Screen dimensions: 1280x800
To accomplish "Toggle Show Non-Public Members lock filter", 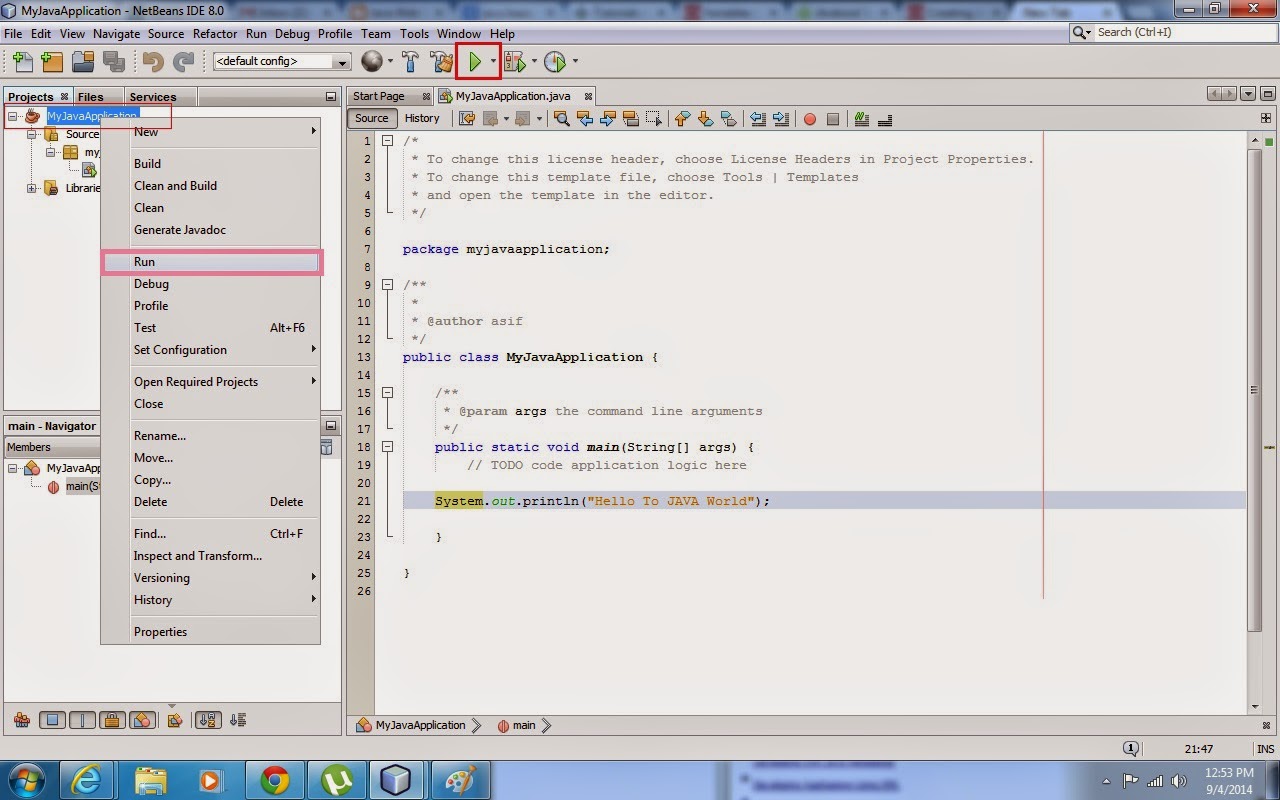I will 112,720.
